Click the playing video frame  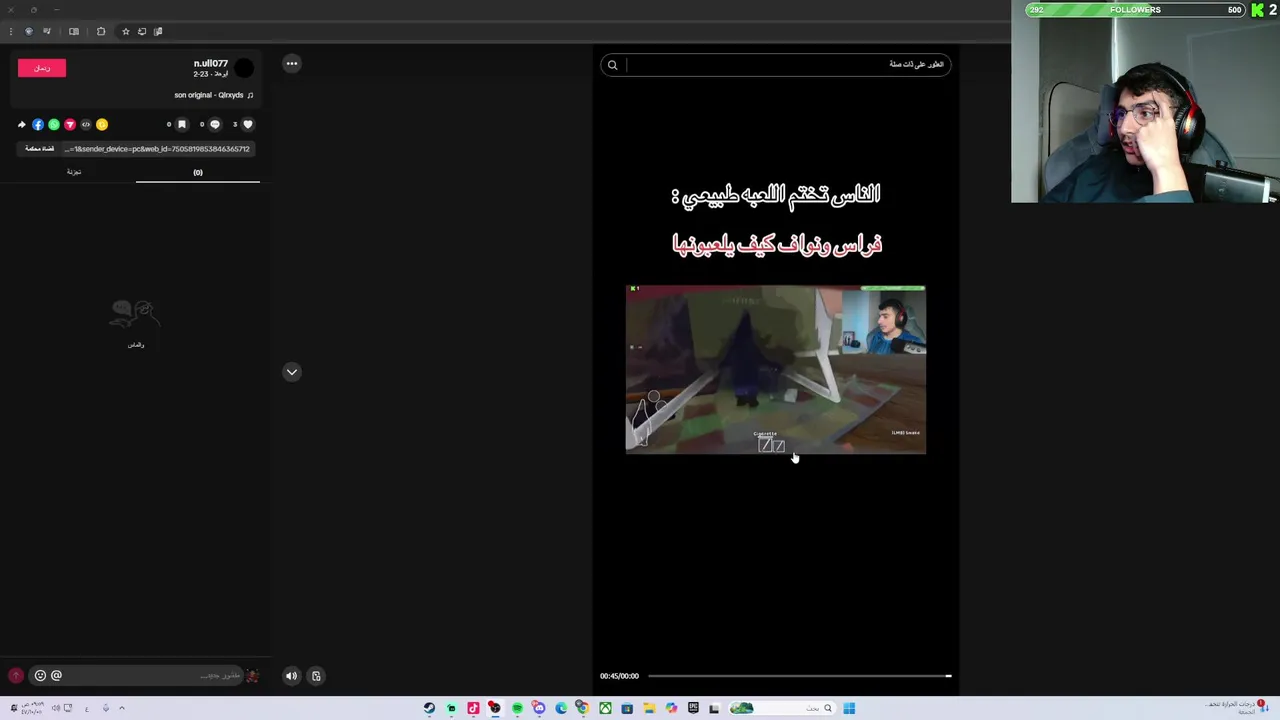pos(776,369)
